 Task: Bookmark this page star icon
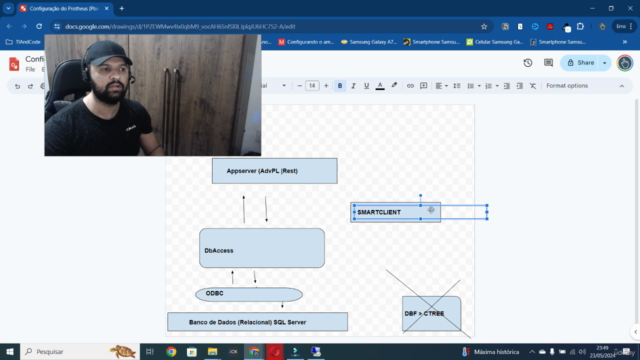484,27
